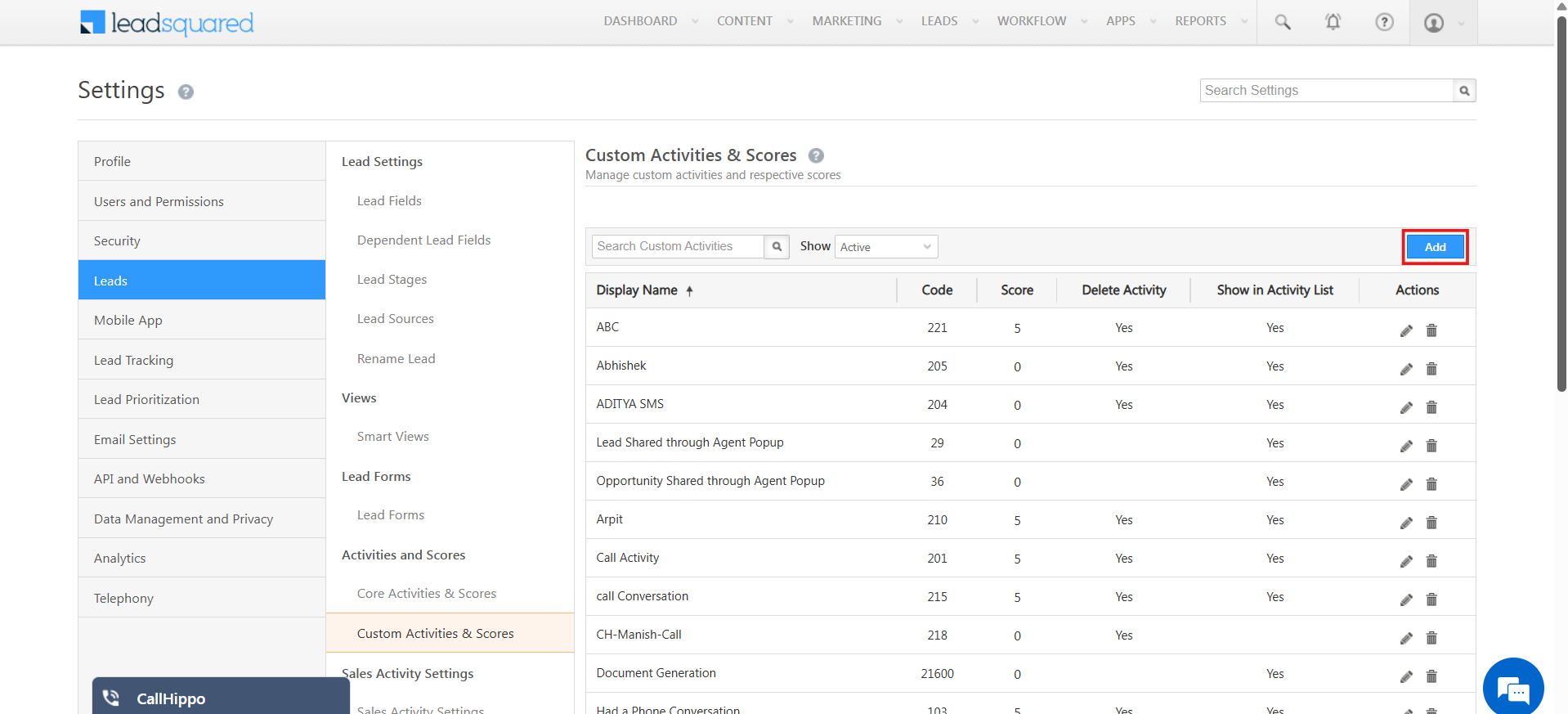Open the Show Active dropdown

click(886, 247)
